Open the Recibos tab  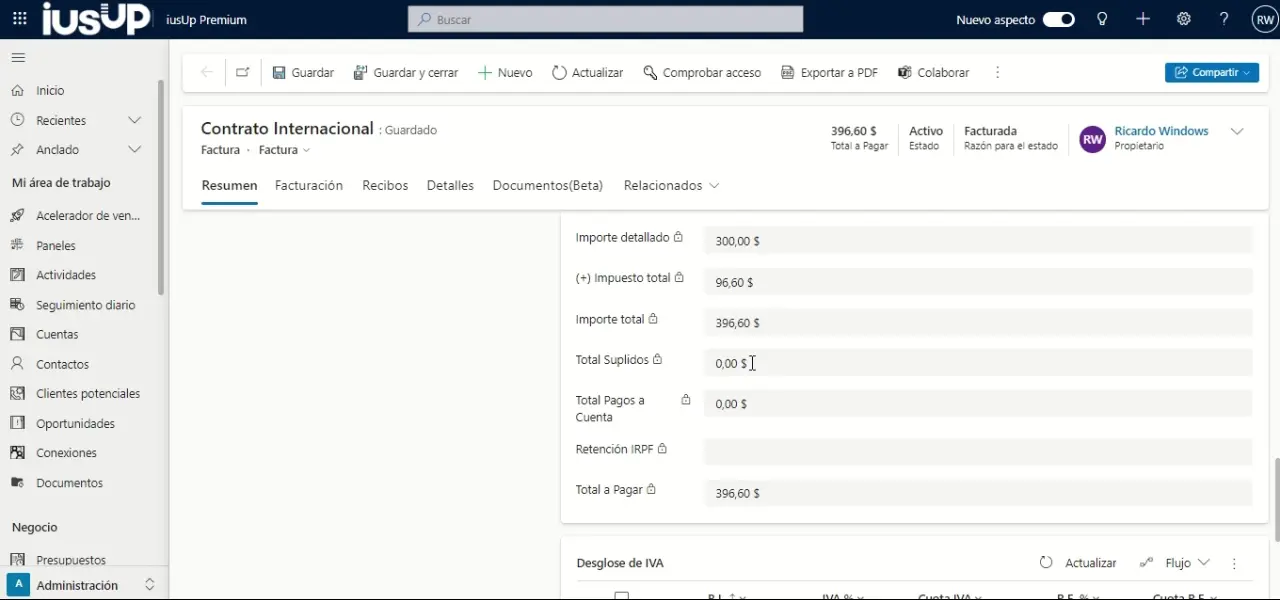(385, 186)
